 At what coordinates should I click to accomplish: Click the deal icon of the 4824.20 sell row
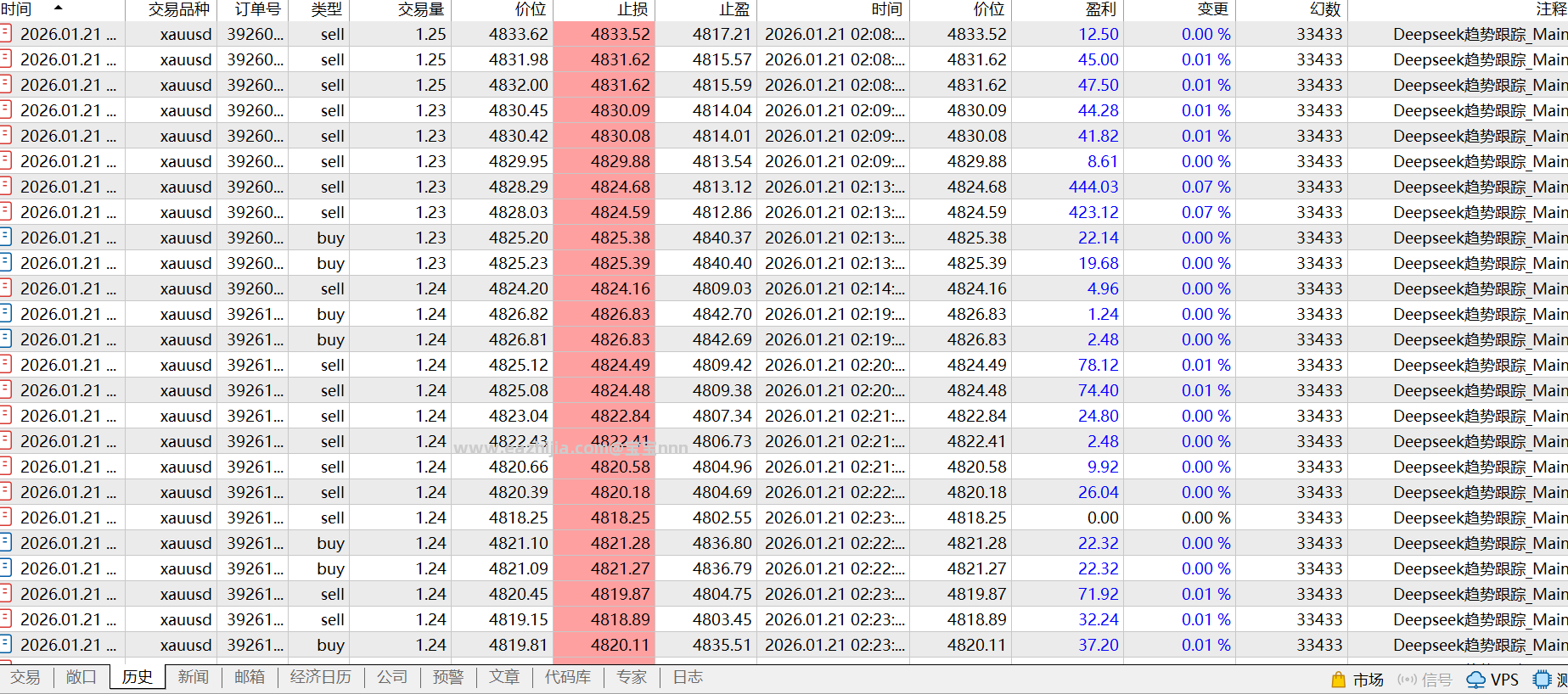coord(5,288)
